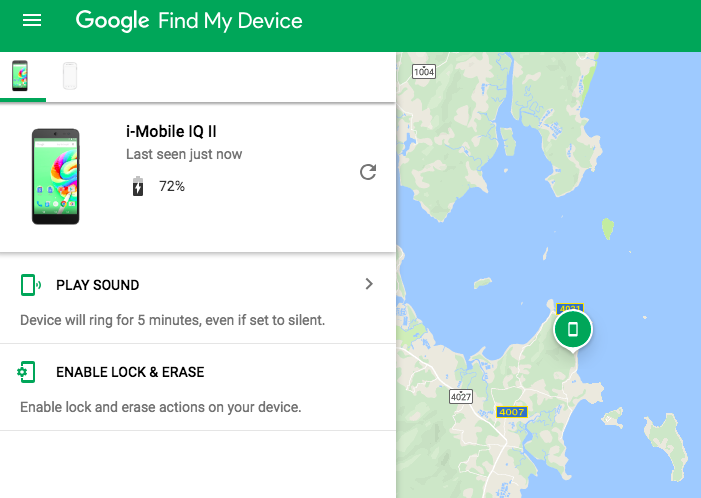The image size is (701, 498).
Task: Click the ENABLE LOCK & ERASE label
Action: (x=130, y=372)
